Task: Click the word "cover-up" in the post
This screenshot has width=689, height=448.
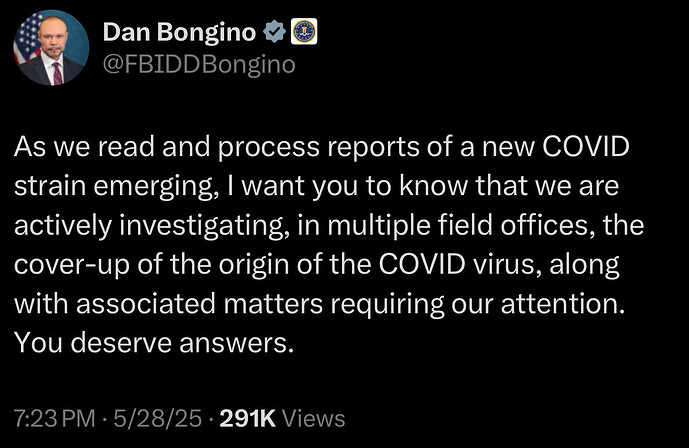Action: pos(72,265)
